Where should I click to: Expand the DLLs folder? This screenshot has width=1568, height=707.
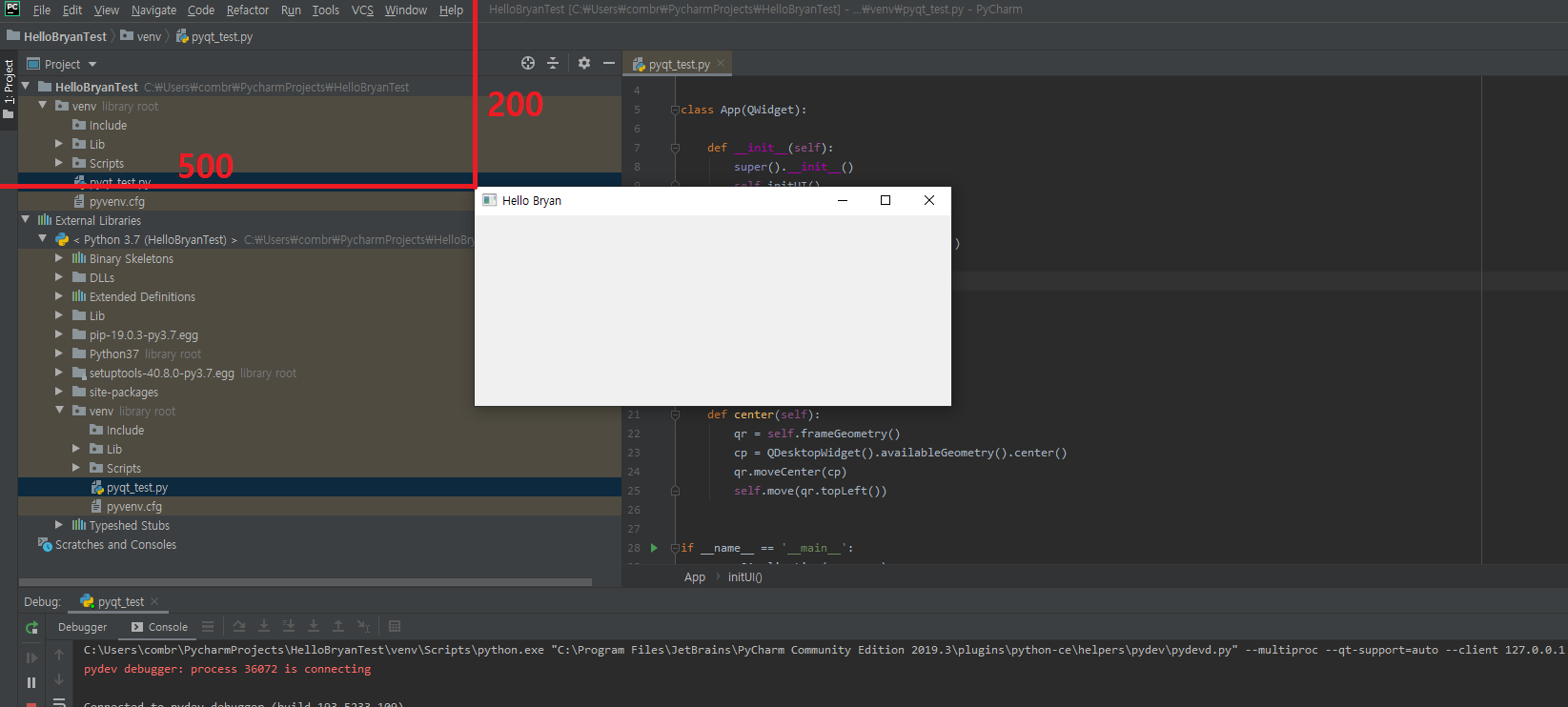tap(59, 277)
